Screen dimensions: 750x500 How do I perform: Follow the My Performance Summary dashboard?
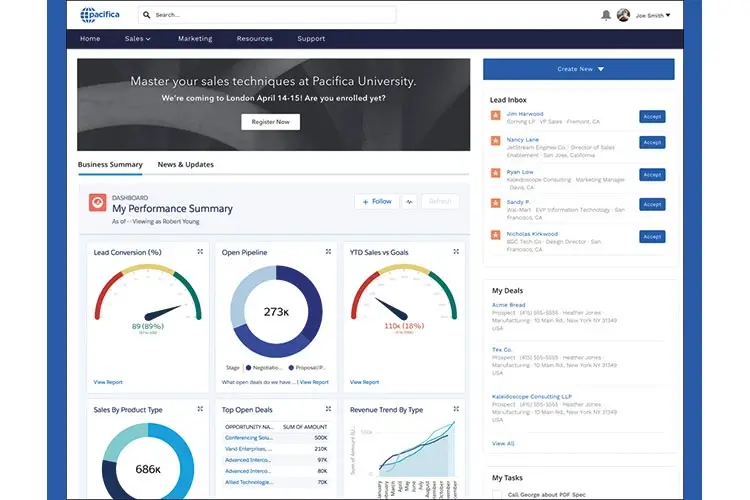(x=377, y=202)
